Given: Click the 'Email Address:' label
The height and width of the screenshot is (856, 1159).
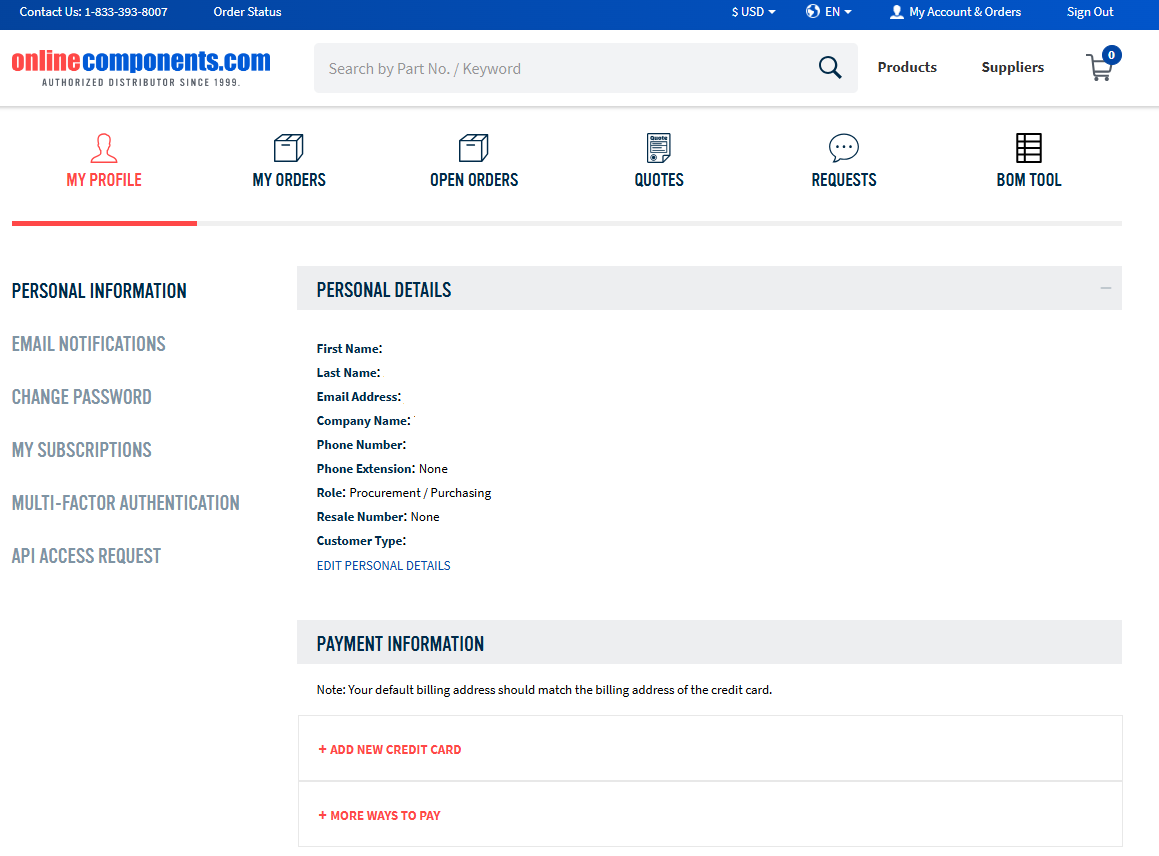Looking at the screenshot, I should [358, 396].
